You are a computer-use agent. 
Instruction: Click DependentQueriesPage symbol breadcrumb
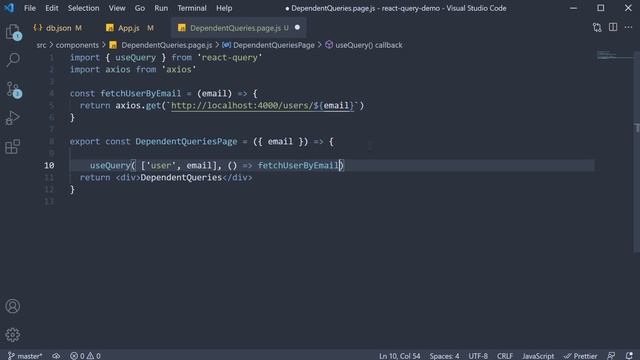click(269, 45)
